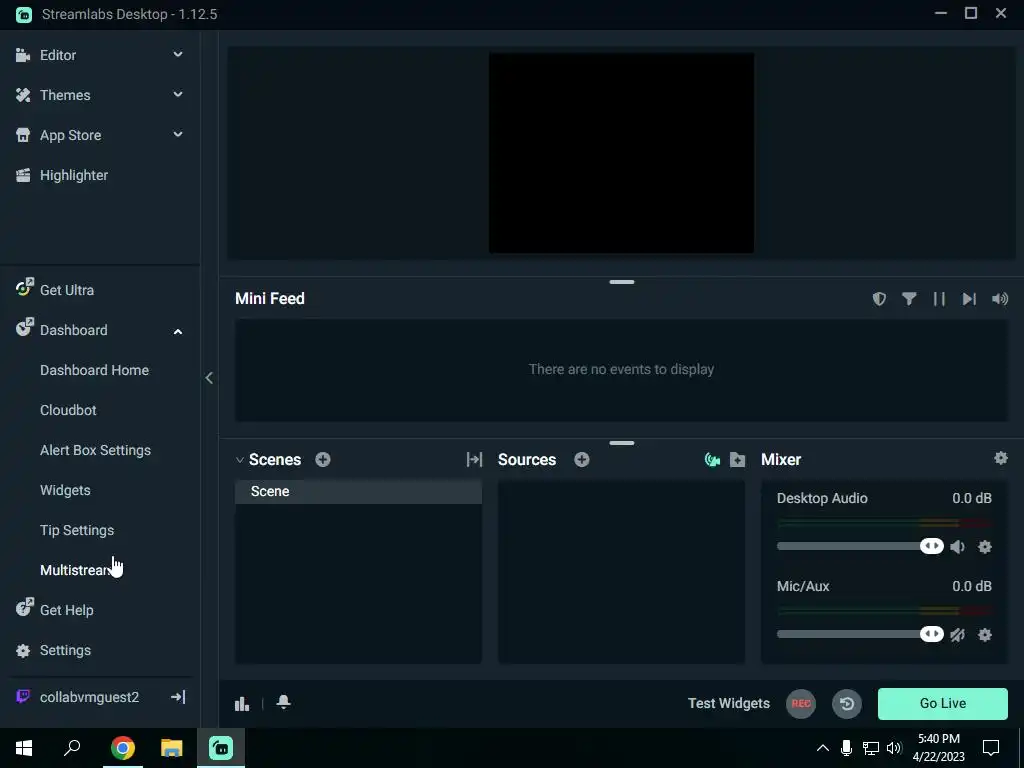Add a new source with plus icon
1024x768 pixels.
(x=582, y=460)
